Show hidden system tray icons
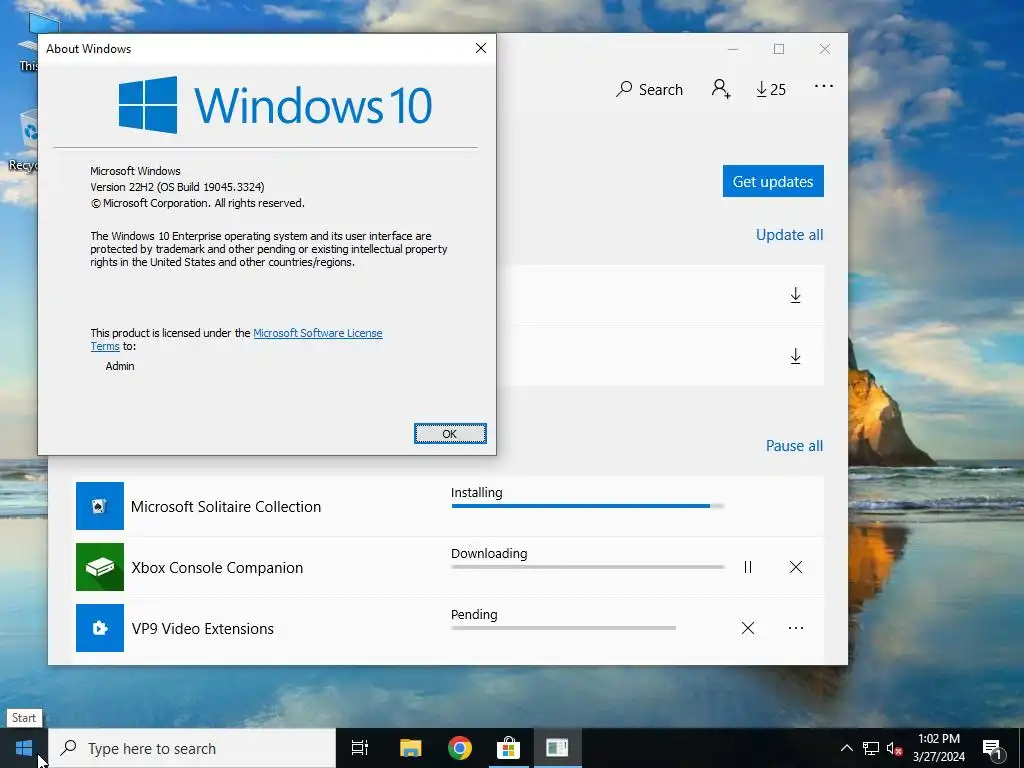This screenshot has width=1024, height=768. [x=846, y=748]
